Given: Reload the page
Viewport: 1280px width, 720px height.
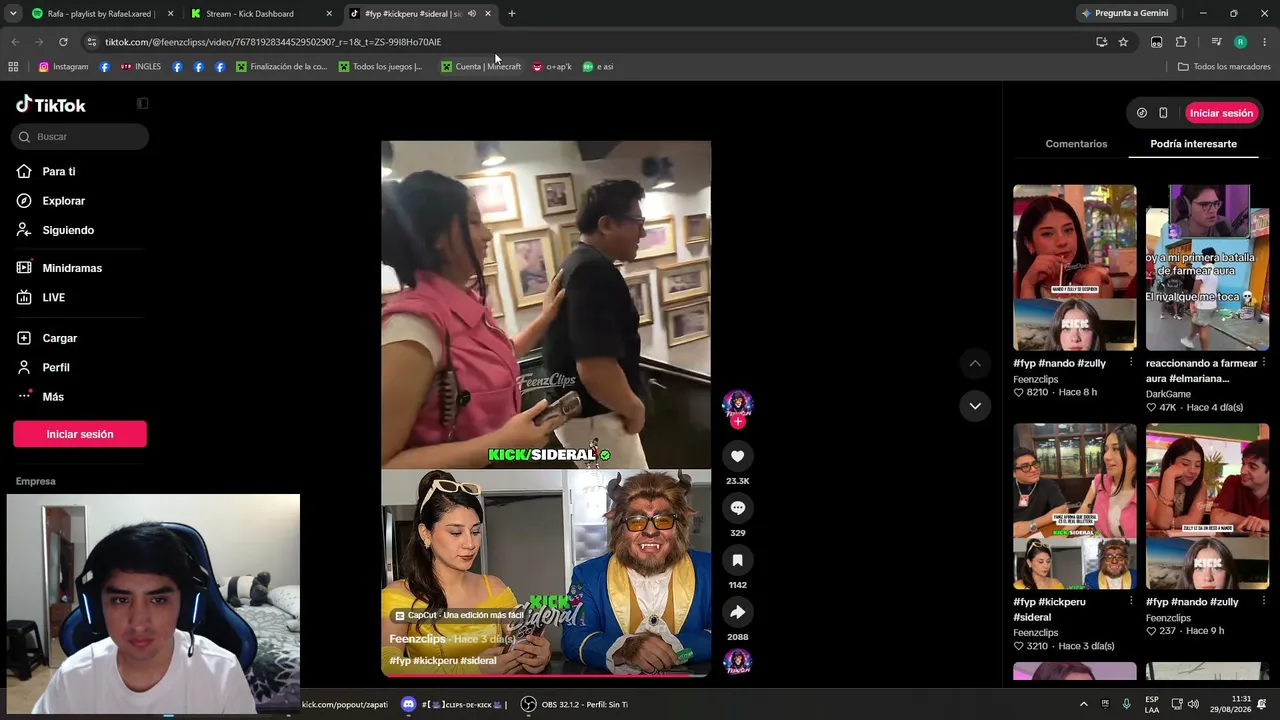Looking at the screenshot, I should (63, 42).
